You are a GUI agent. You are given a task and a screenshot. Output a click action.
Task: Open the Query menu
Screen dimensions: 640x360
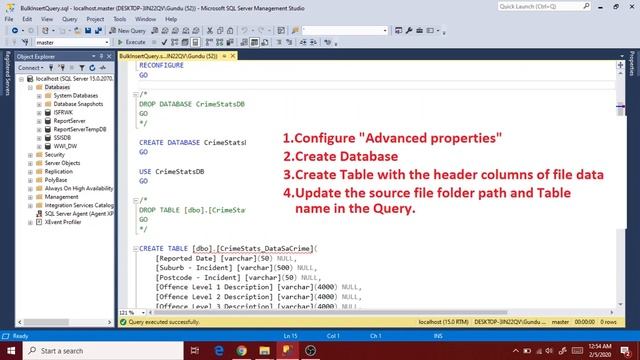pos(69,19)
